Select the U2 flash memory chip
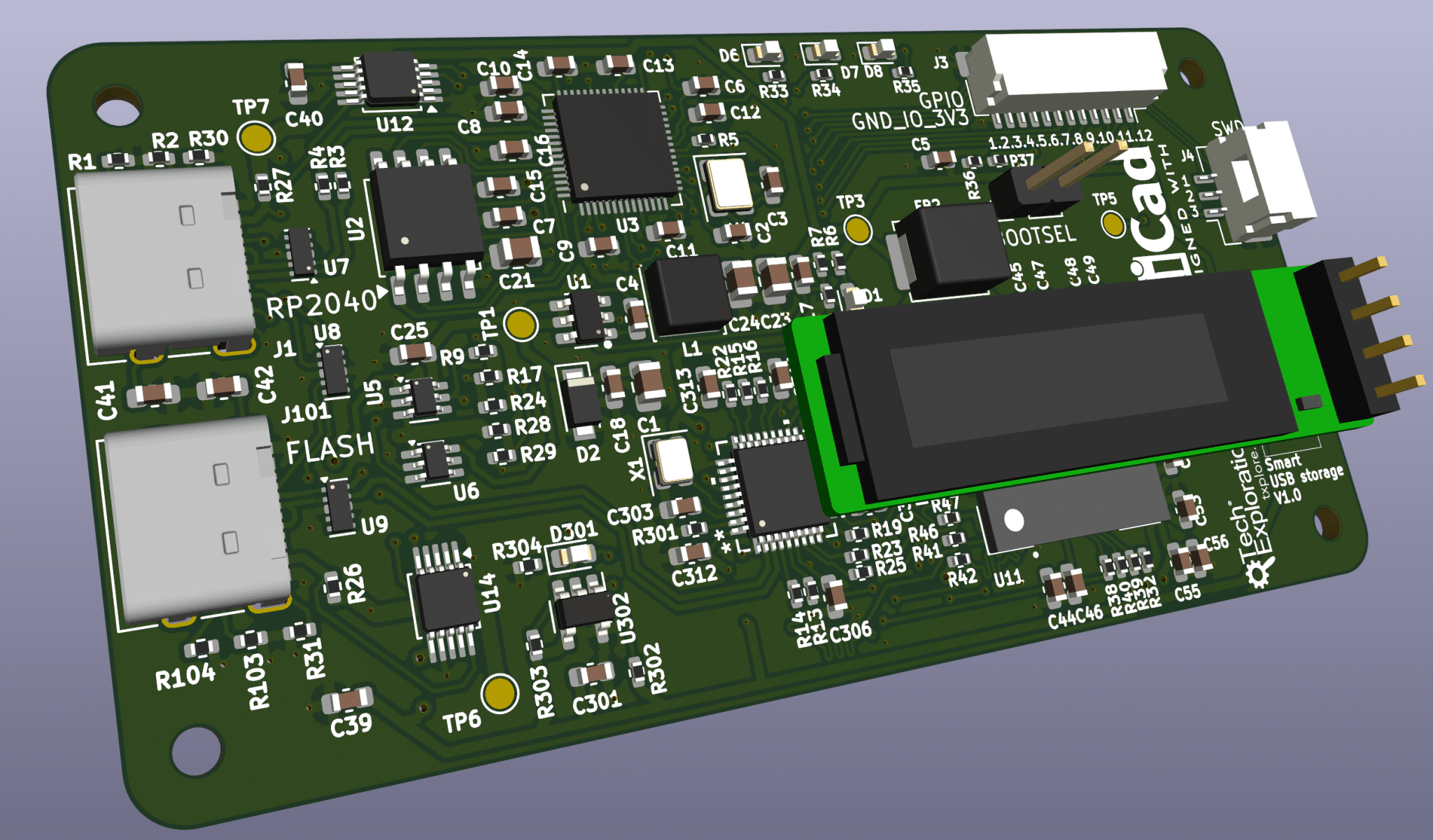This screenshot has height=840, width=1433. tap(426, 217)
